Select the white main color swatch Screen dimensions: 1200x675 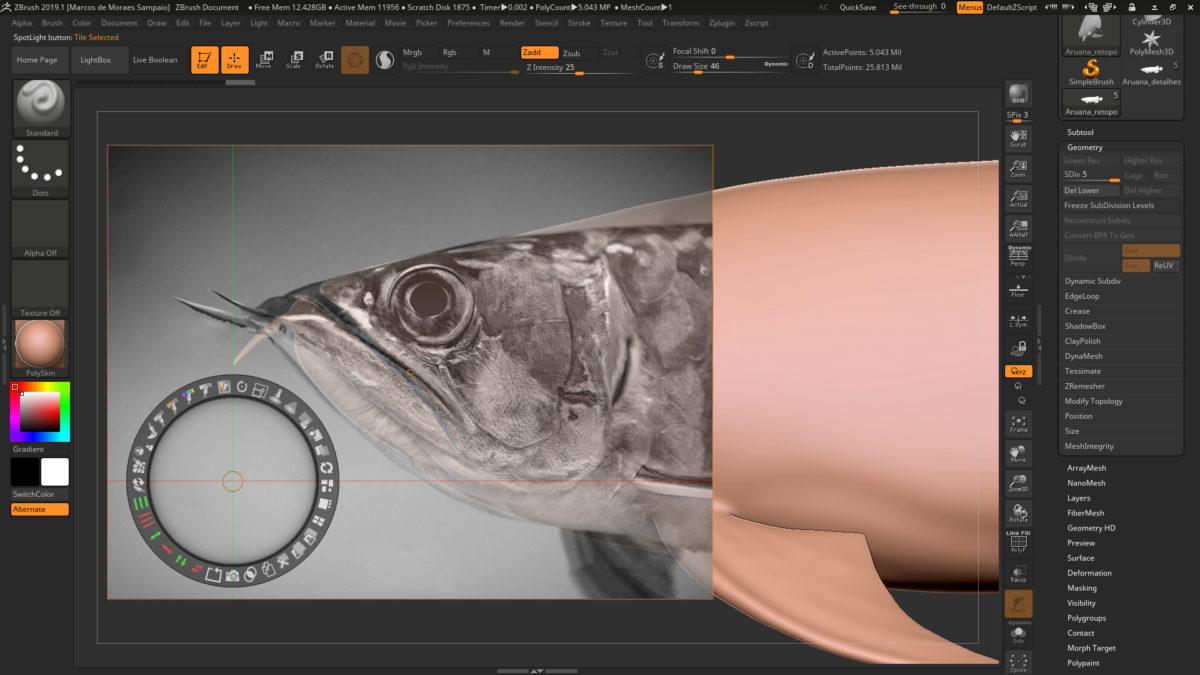(x=55, y=472)
